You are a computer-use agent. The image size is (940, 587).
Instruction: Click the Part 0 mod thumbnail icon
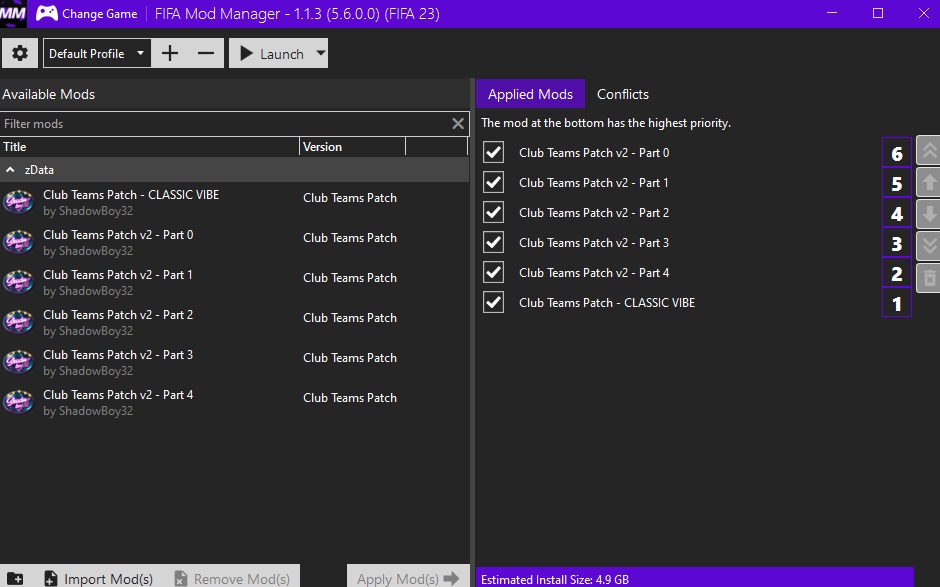coord(19,242)
